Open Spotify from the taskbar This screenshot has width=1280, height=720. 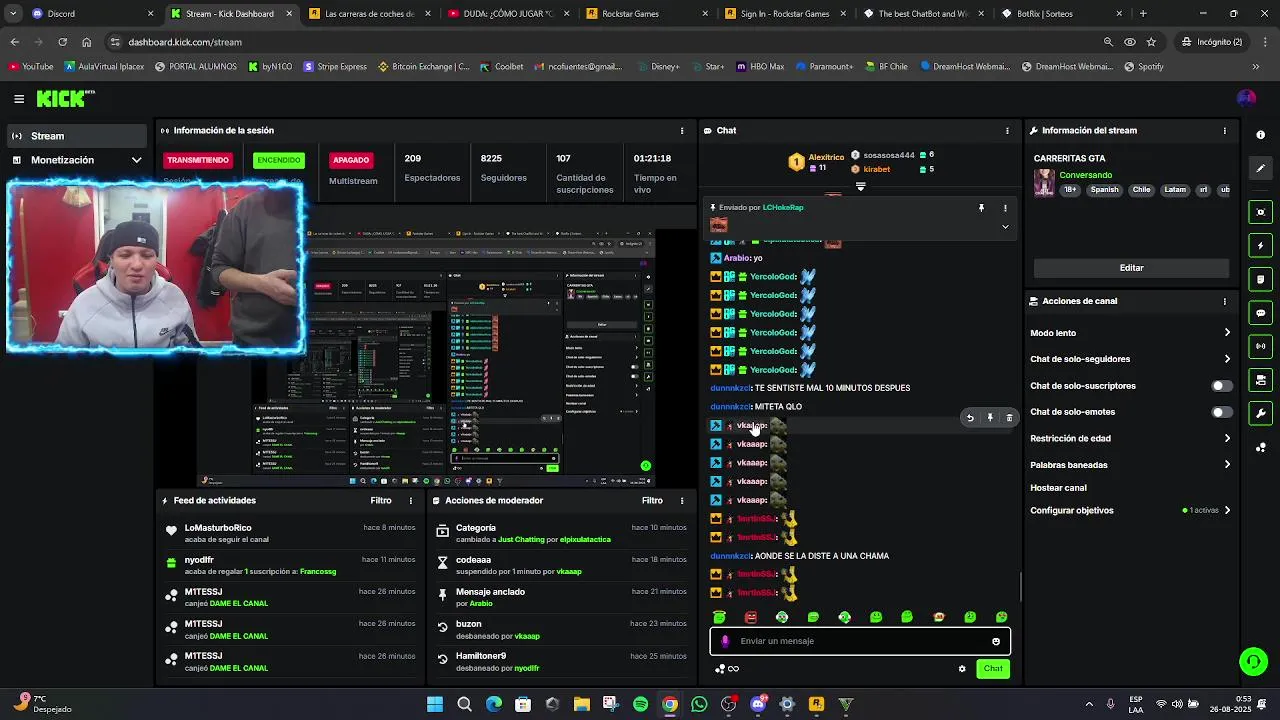[640, 705]
